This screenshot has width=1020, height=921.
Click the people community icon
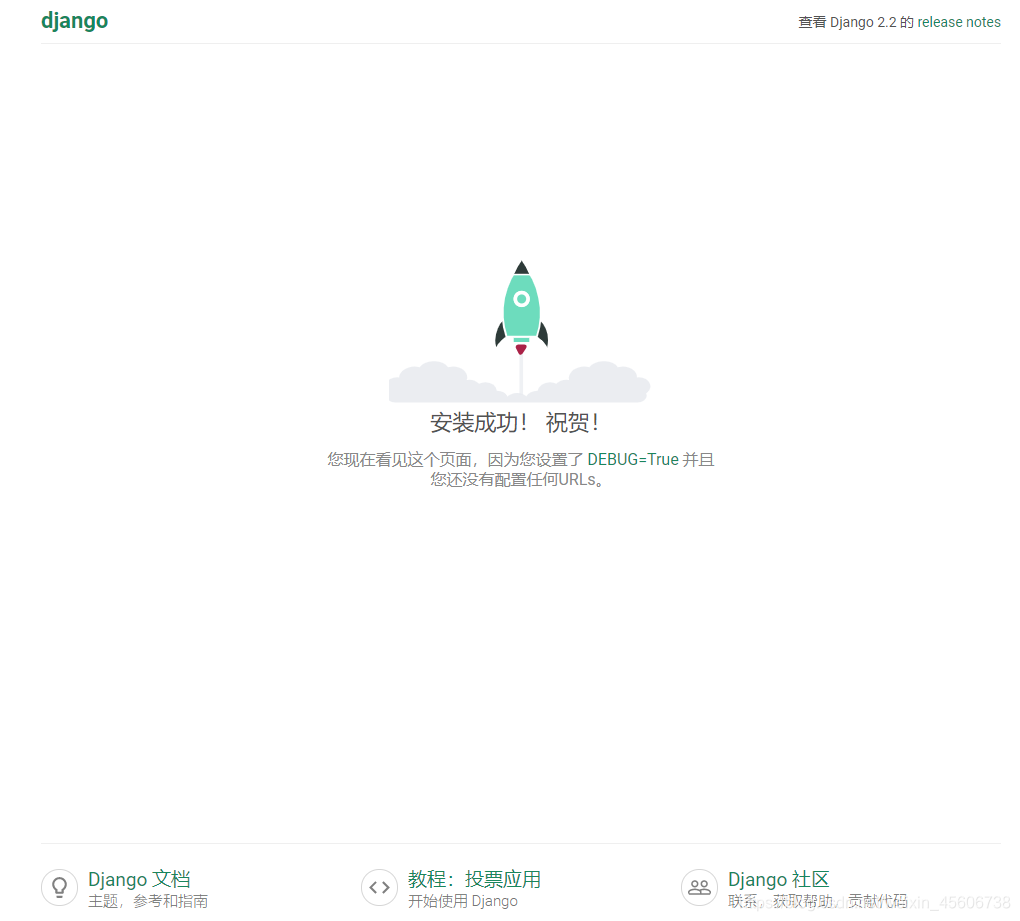(x=699, y=887)
